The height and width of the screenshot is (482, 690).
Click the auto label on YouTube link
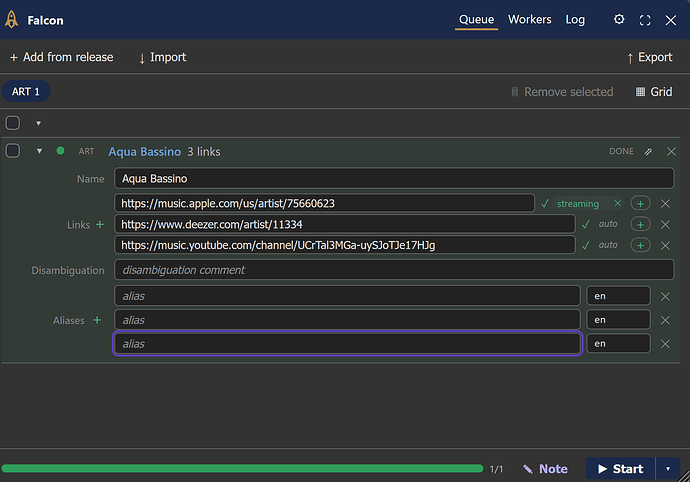pyautogui.click(x=608, y=245)
